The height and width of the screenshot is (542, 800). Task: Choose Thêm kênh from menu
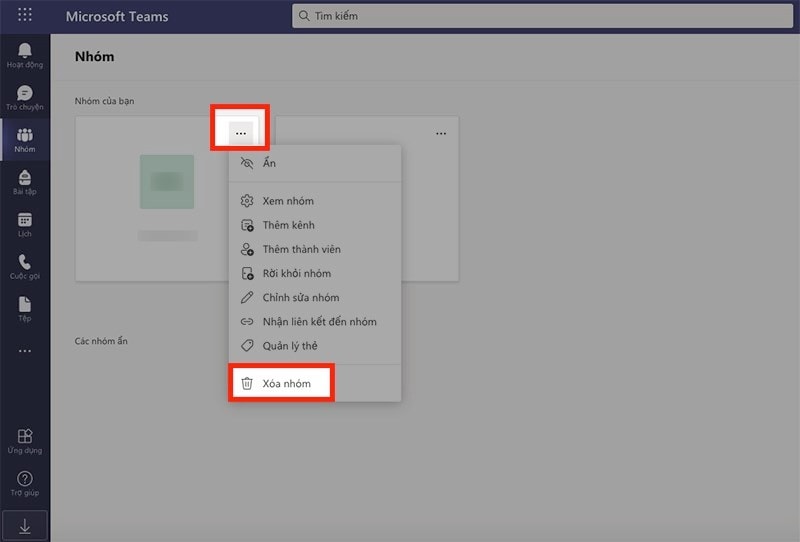(288, 225)
